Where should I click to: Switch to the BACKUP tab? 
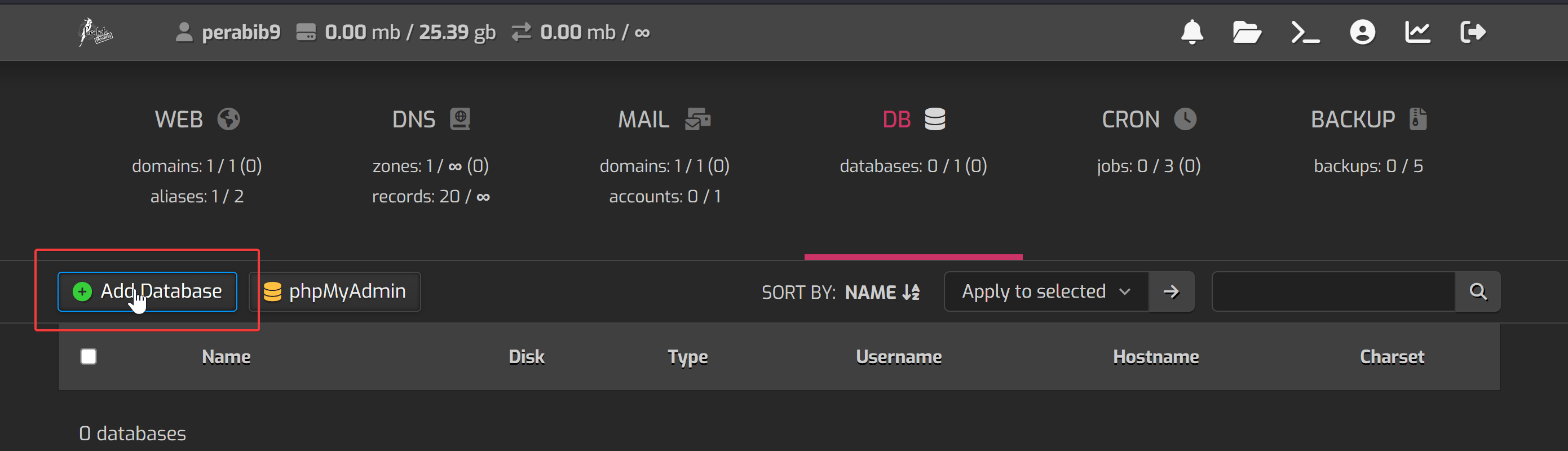click(1368, 120)
